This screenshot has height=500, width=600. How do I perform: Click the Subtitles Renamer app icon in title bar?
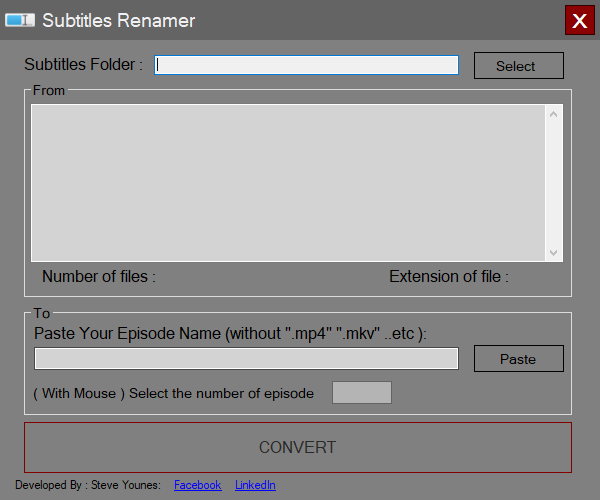click(20, 21)
